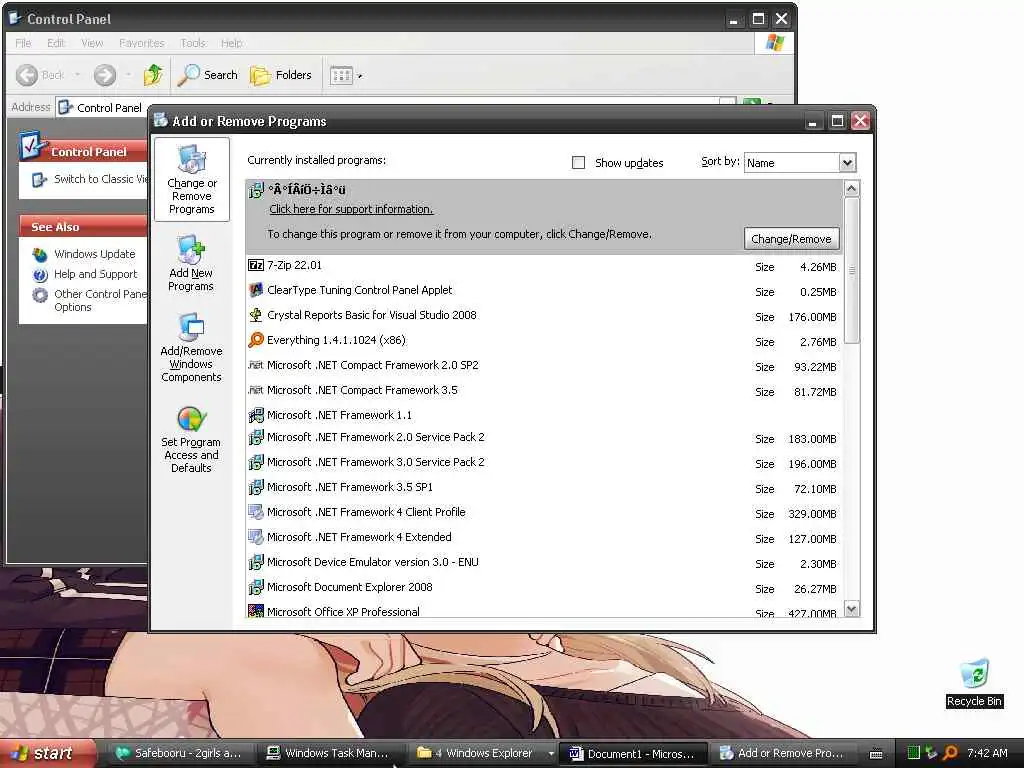1024x768 pixels.
Task: Click Search in Control Panel toolbar
Action: coord(208,75)
